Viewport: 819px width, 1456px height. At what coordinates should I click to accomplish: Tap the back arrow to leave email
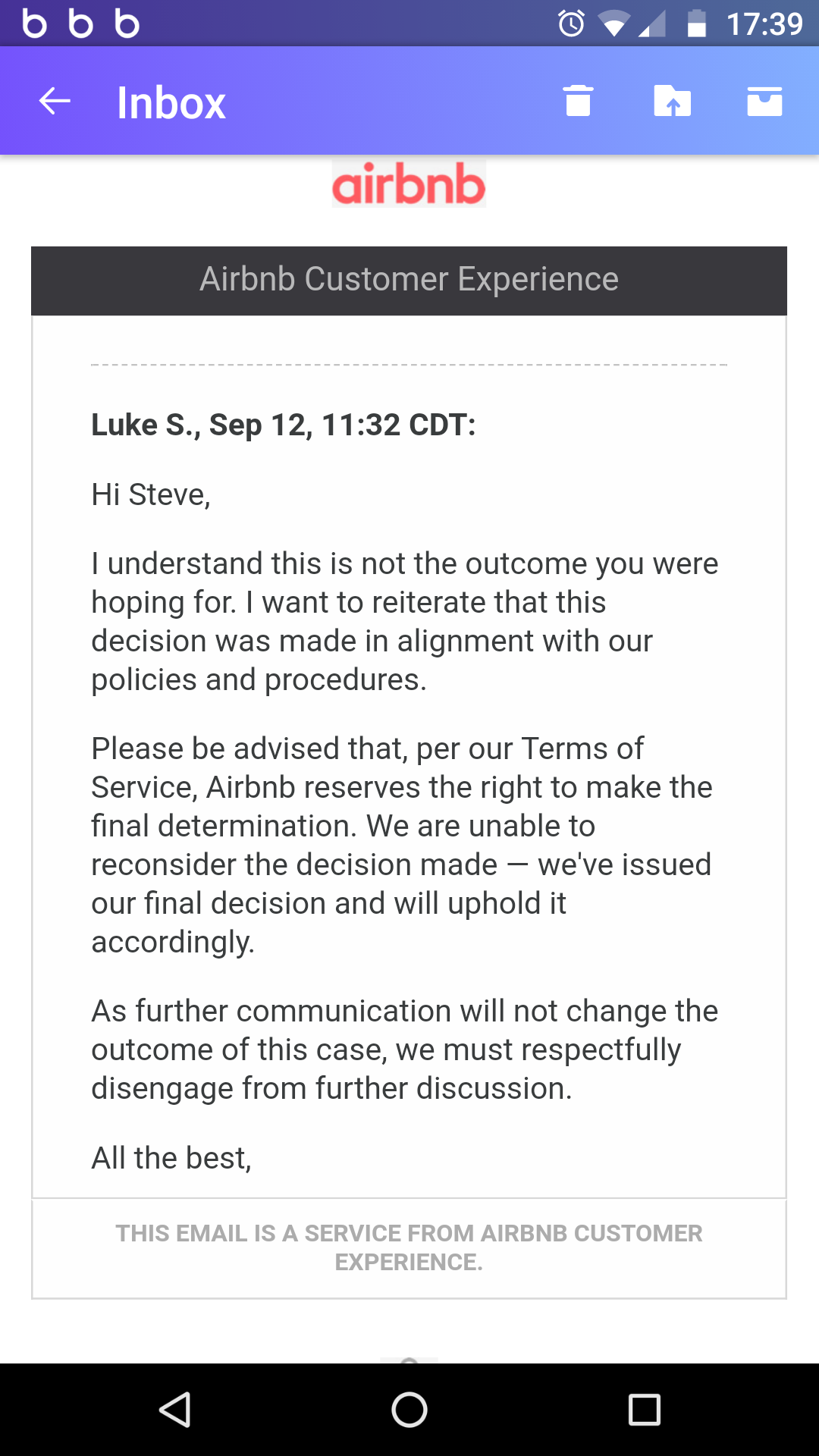[x=55, y=101]
